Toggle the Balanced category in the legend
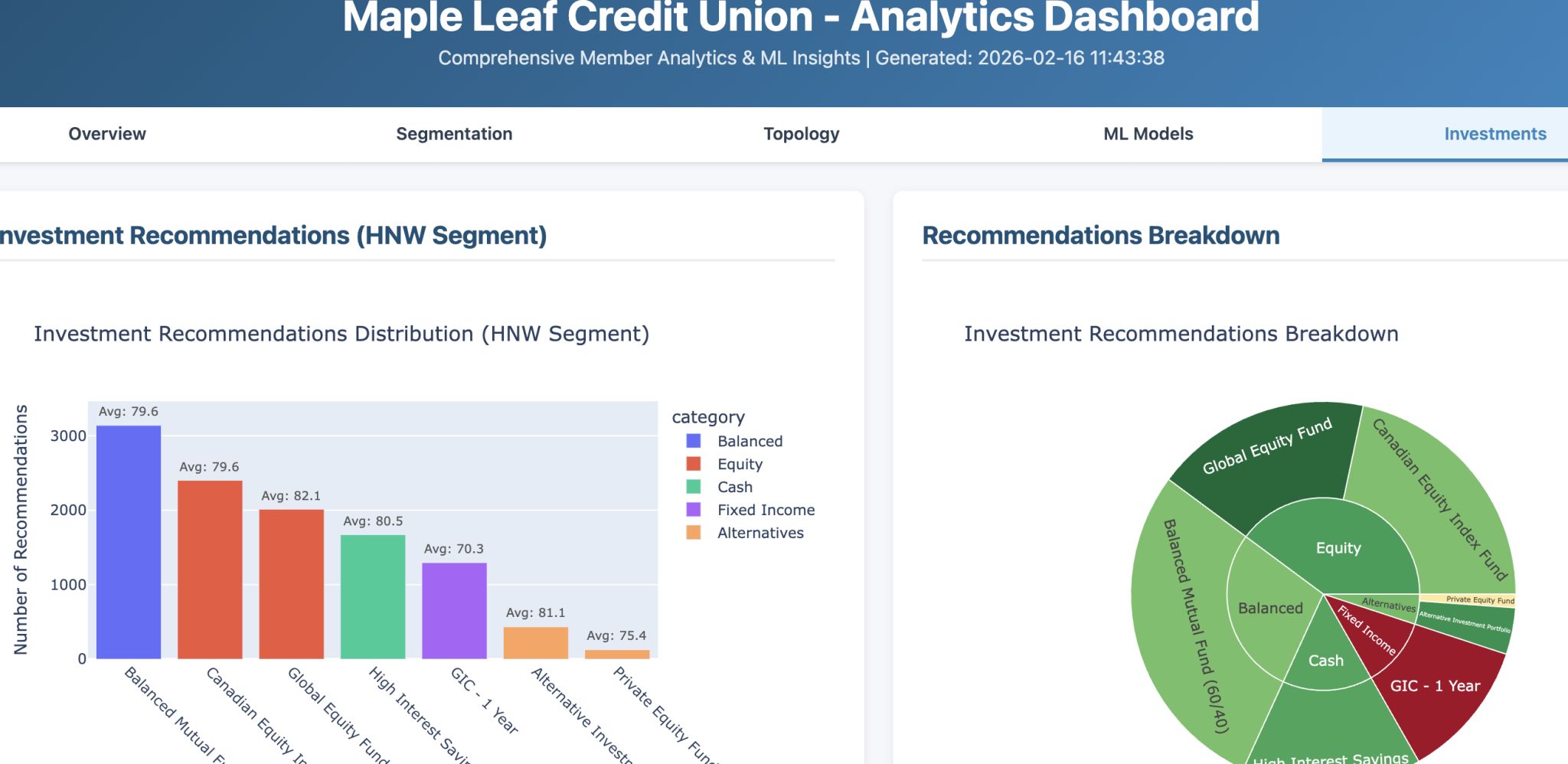The width and height of the screenshot is (1568, 764). 749,440
